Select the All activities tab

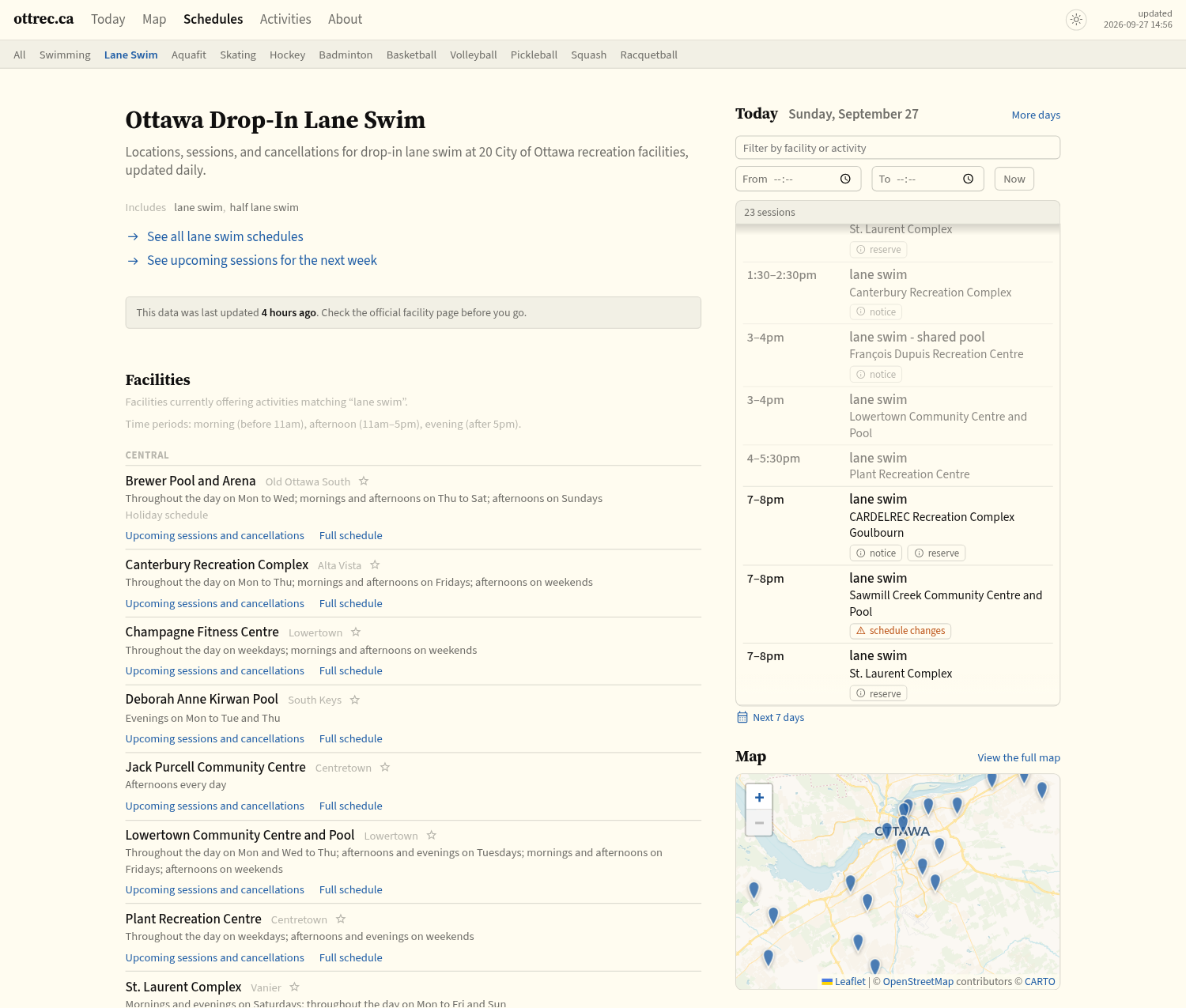pyautogui.click(x=20, y=55)
